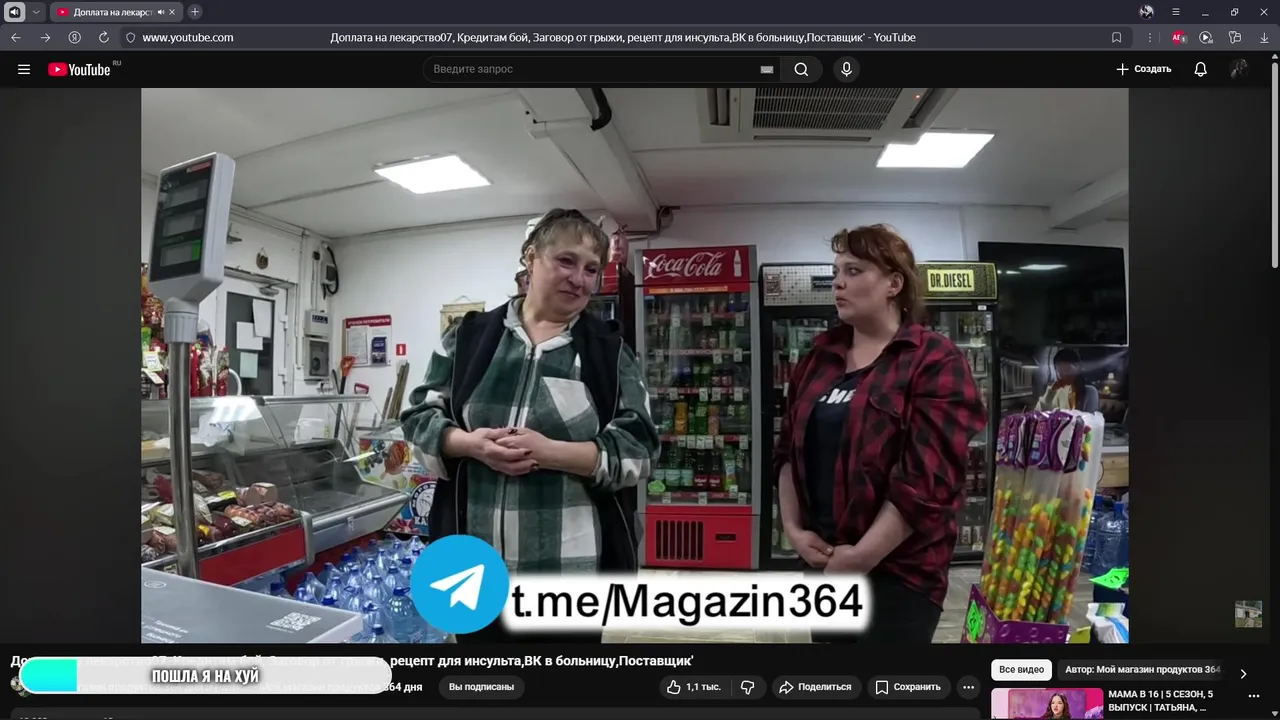Open МАМА В 16 | 5 СЕЗОН video title
Viewport: 1280px width, 720px height.
[1160, 700]
